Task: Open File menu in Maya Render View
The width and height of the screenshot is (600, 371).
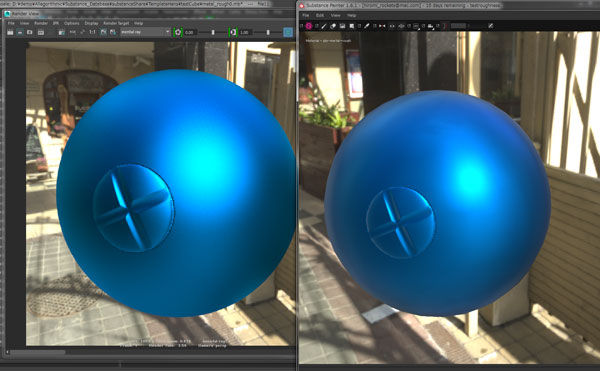Action: (x=11, y=23)
